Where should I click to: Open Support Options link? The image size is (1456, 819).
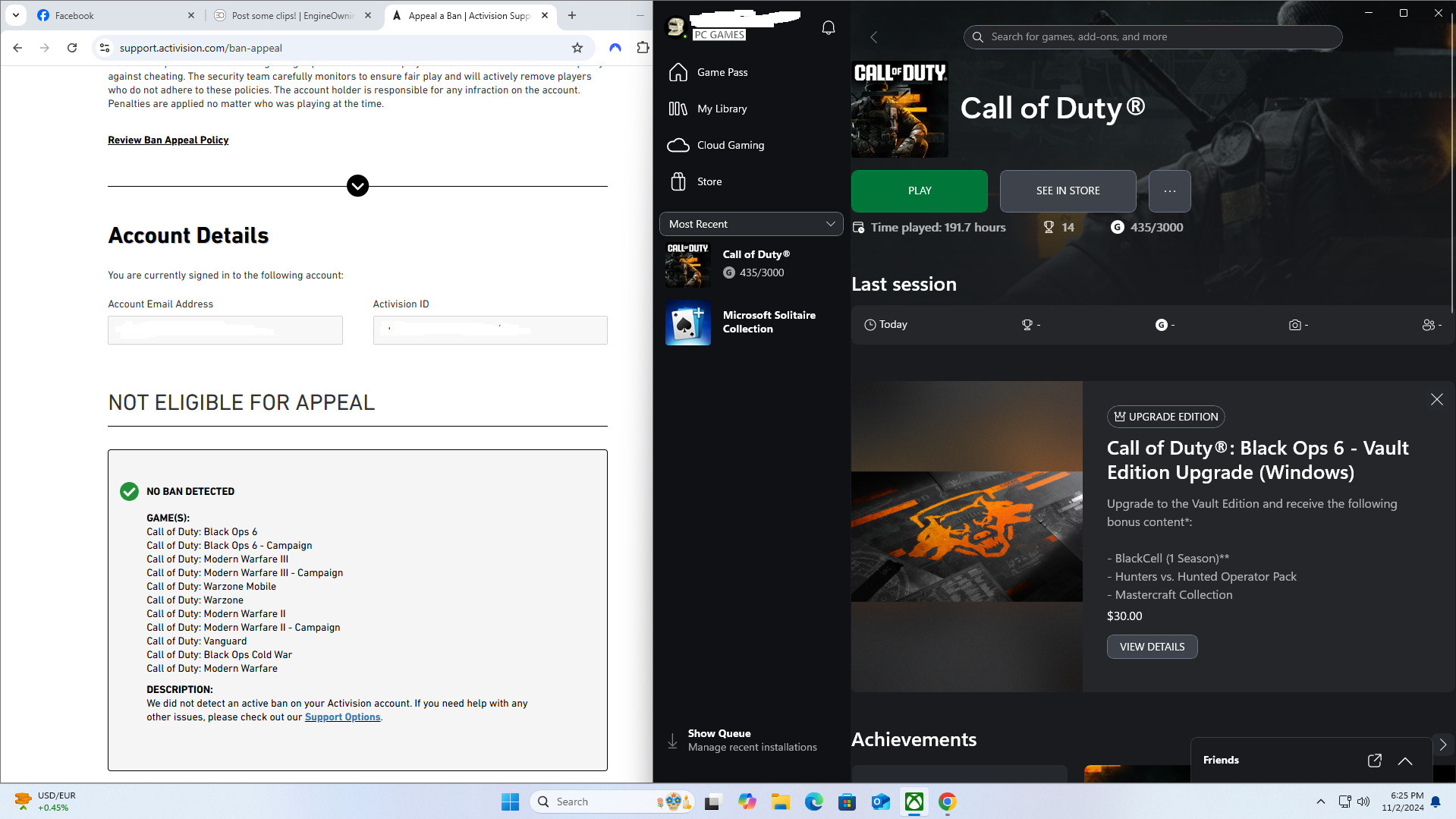click(x=342, y=717)
